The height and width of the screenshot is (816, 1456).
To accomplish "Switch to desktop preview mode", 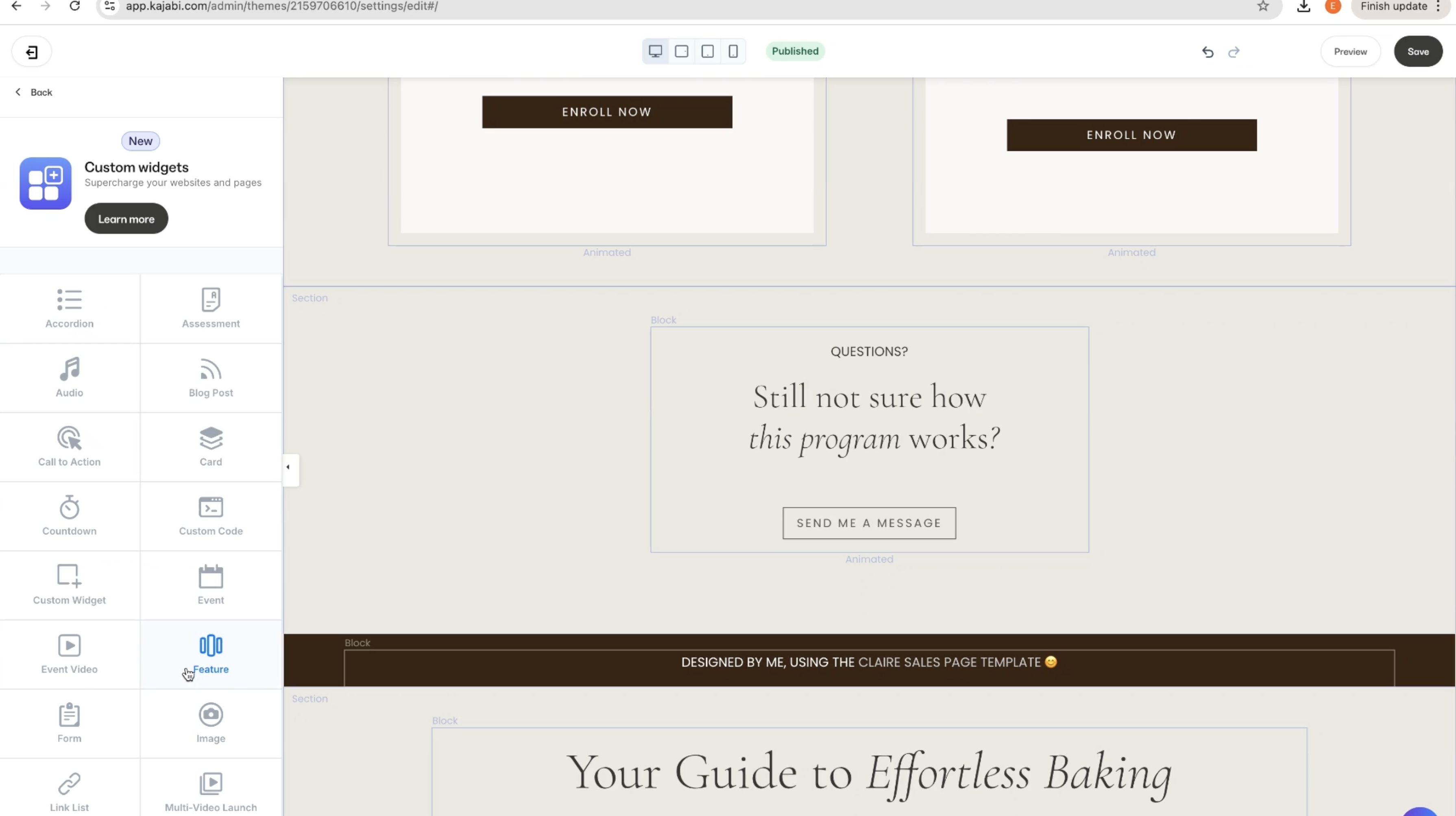I will click(x=655, y=52).
